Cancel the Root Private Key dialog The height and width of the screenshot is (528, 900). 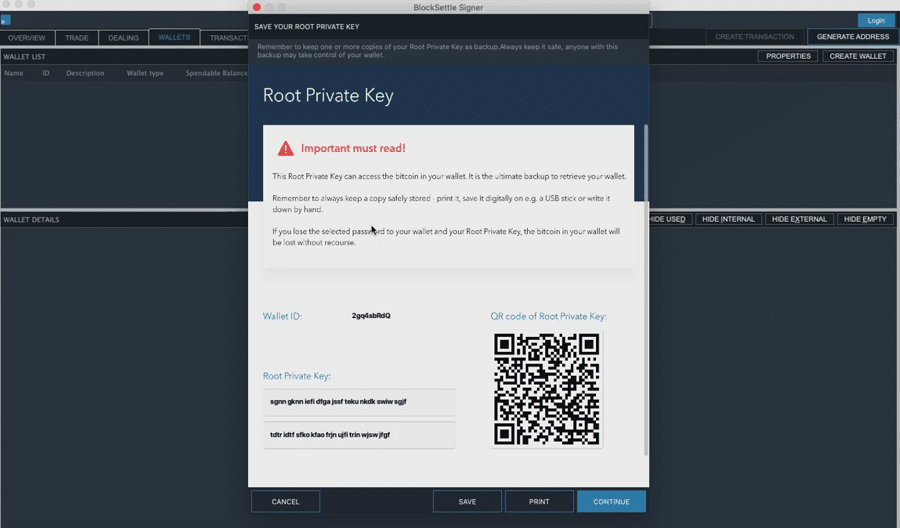(285, 501)
